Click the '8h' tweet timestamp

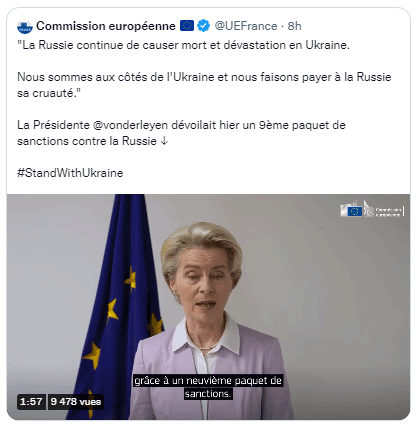tap(294, 26)
